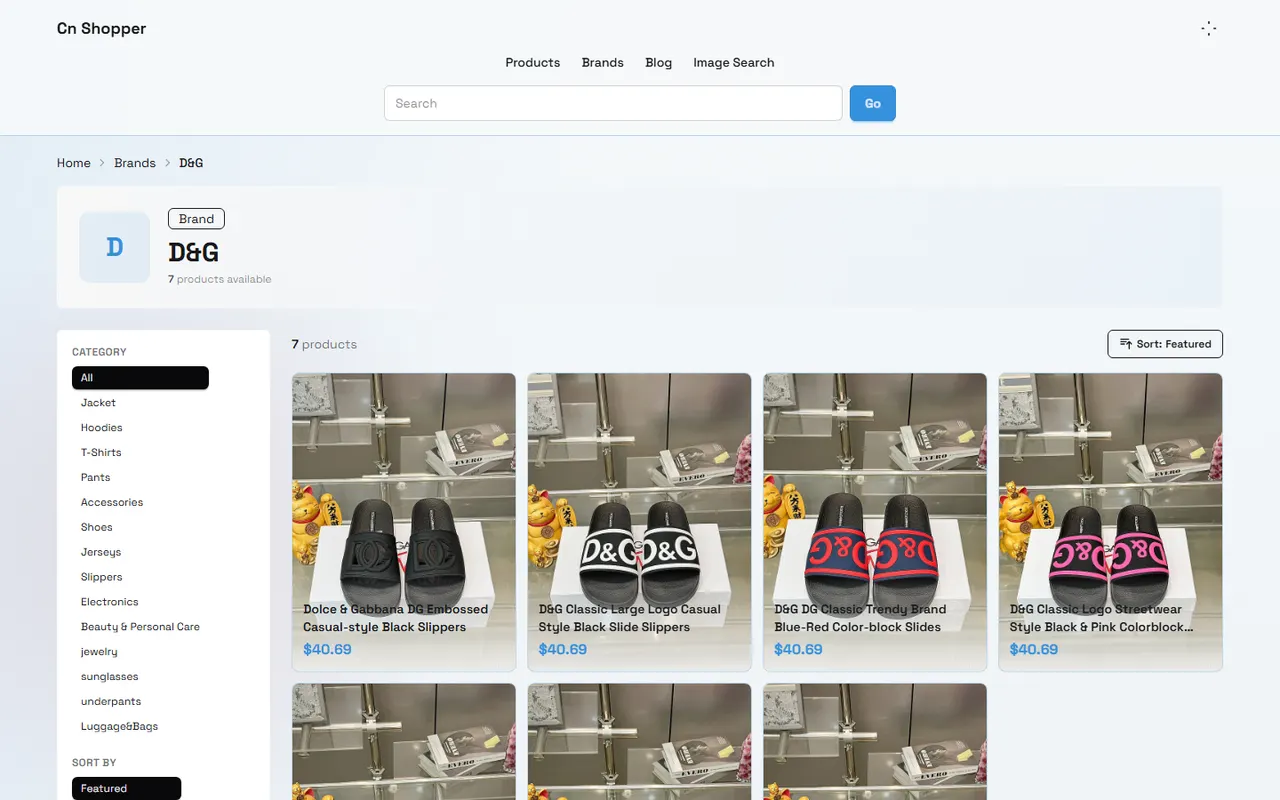Viewport: 1280px width, 800px height.
Task: Open the Products nav menu item
Action: (533, 63)
